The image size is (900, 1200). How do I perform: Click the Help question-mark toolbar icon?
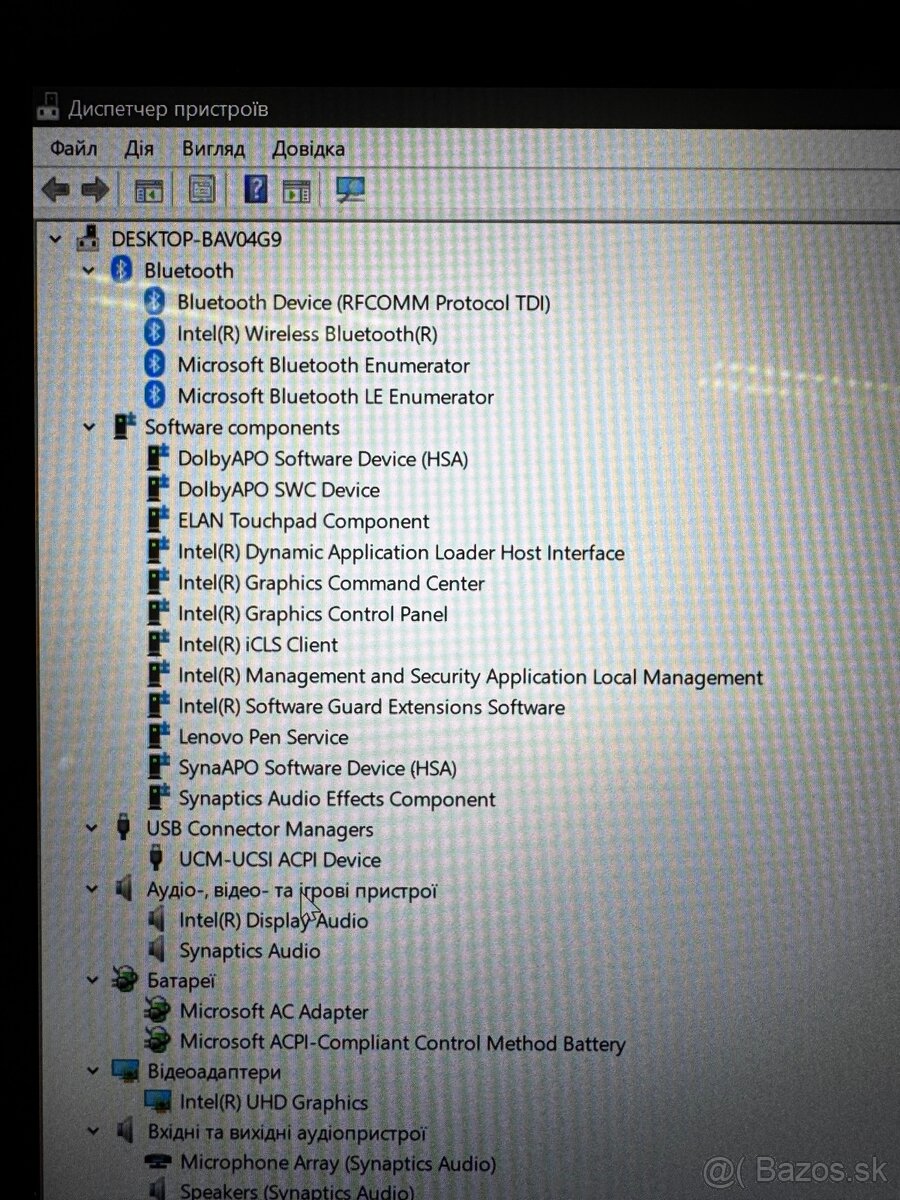(x=255, y=189)
